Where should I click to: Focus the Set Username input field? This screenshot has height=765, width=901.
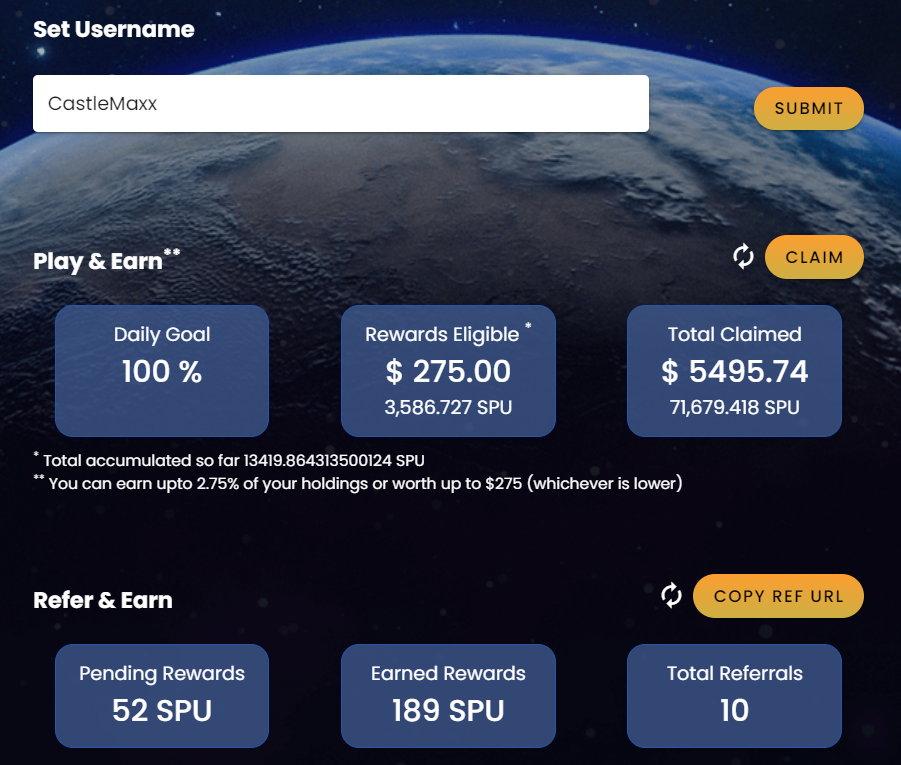pyautogui.click(x=341, y=103)
